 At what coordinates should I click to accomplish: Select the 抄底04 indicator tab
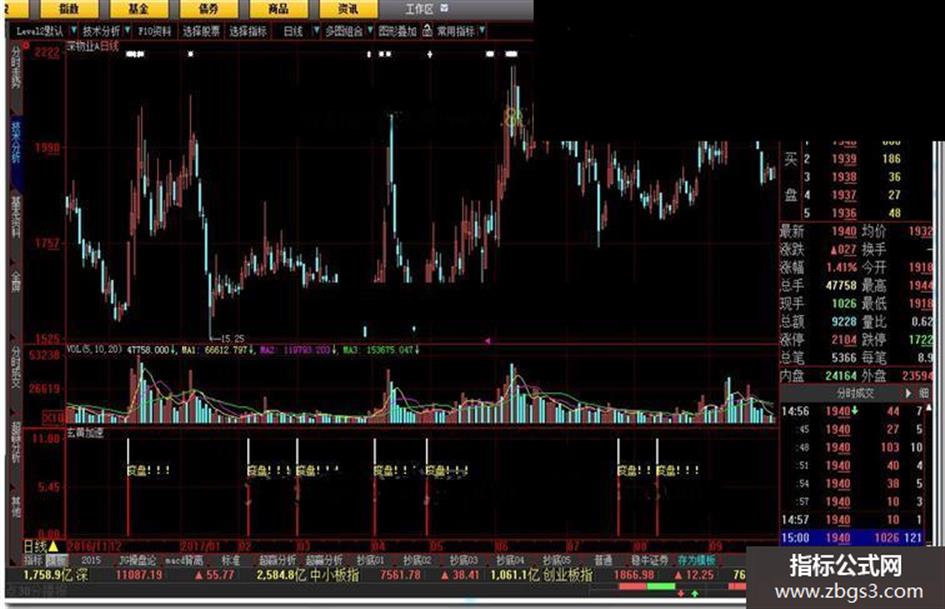click(510, 560)
